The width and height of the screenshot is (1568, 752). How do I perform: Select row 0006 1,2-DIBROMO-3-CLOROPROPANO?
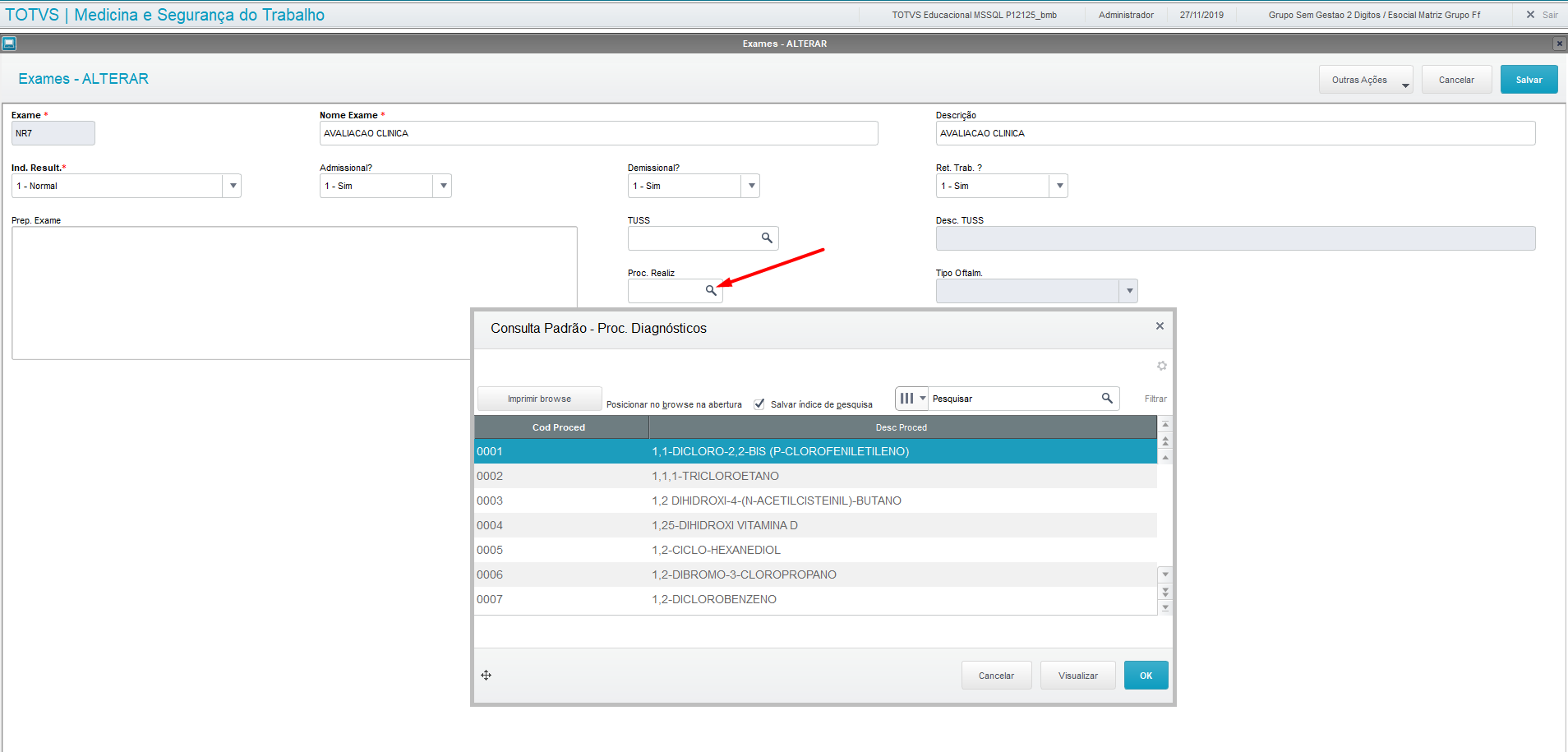click(815, 574)
